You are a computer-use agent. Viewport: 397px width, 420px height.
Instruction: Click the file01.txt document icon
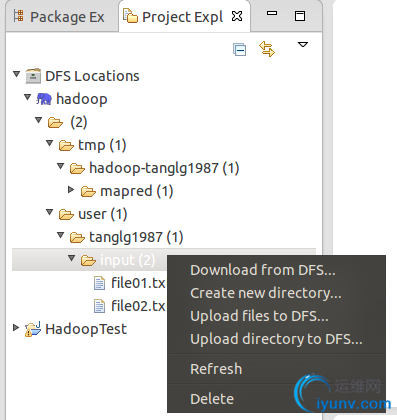pos(99,283)
